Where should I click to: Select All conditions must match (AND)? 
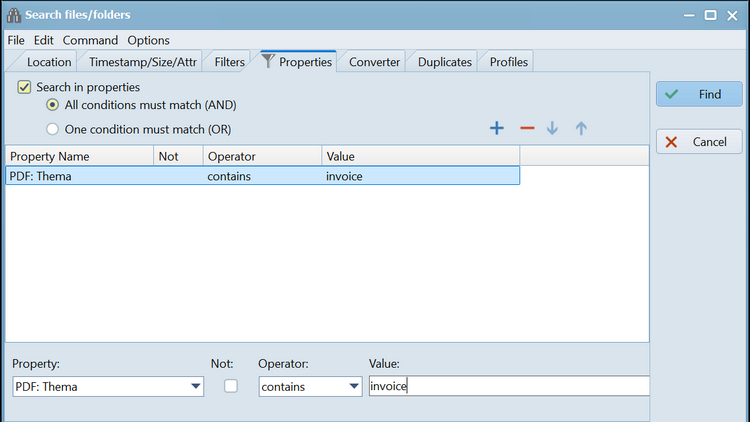54,105
